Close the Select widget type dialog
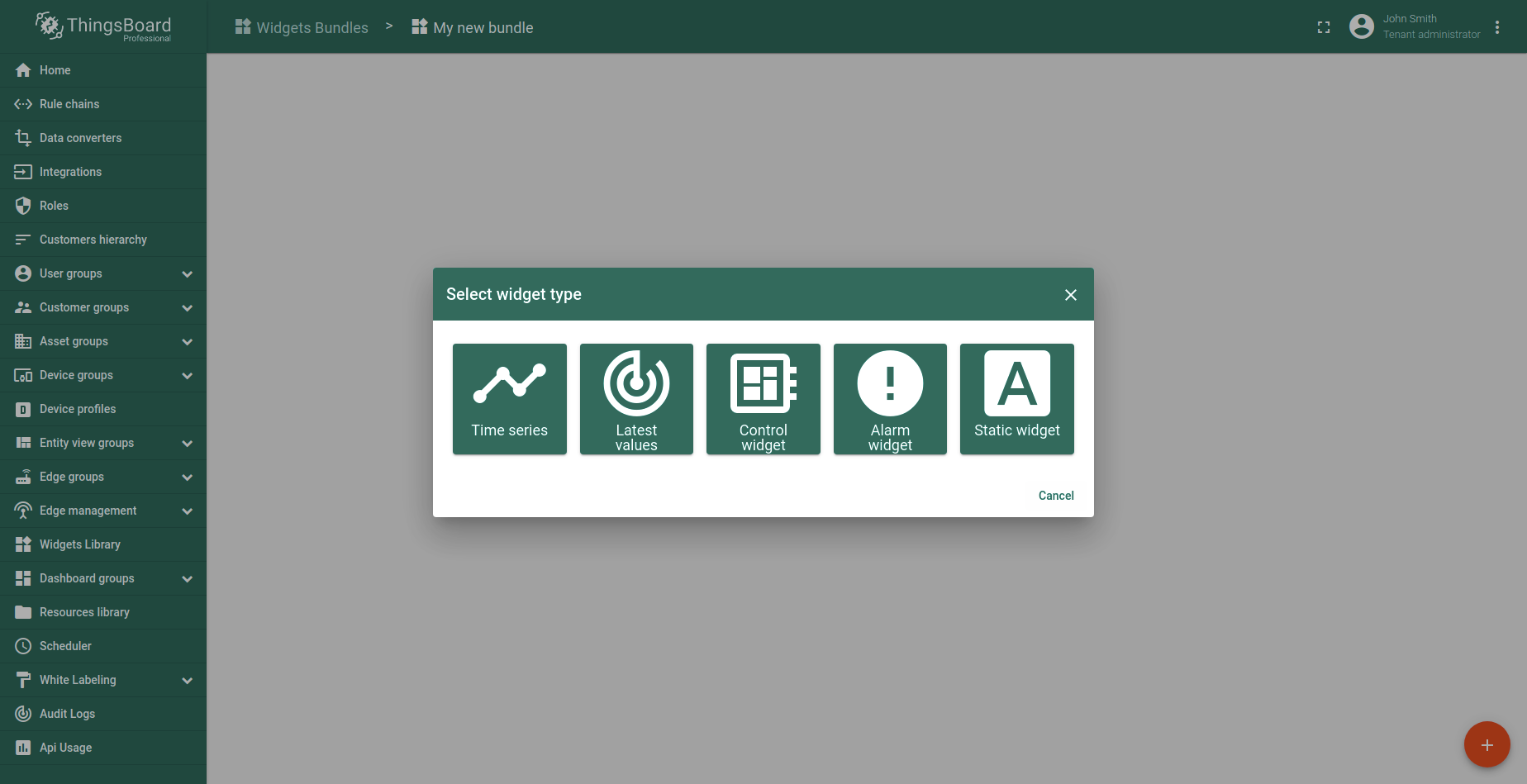Viewport: 1527px width, 784px height. (x=1071, y=295)
